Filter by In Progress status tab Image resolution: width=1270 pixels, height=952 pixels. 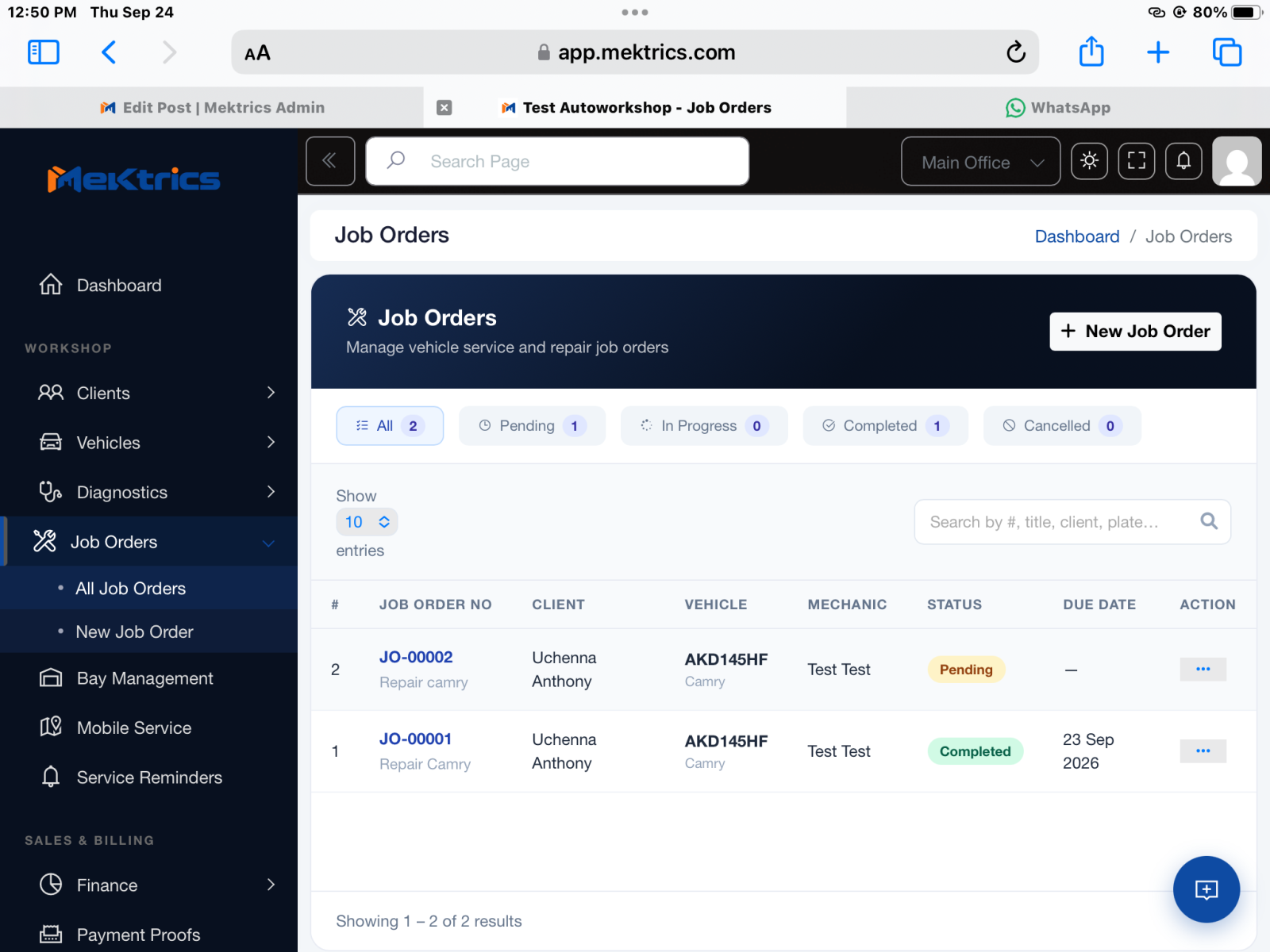click(x=704, y=426)
